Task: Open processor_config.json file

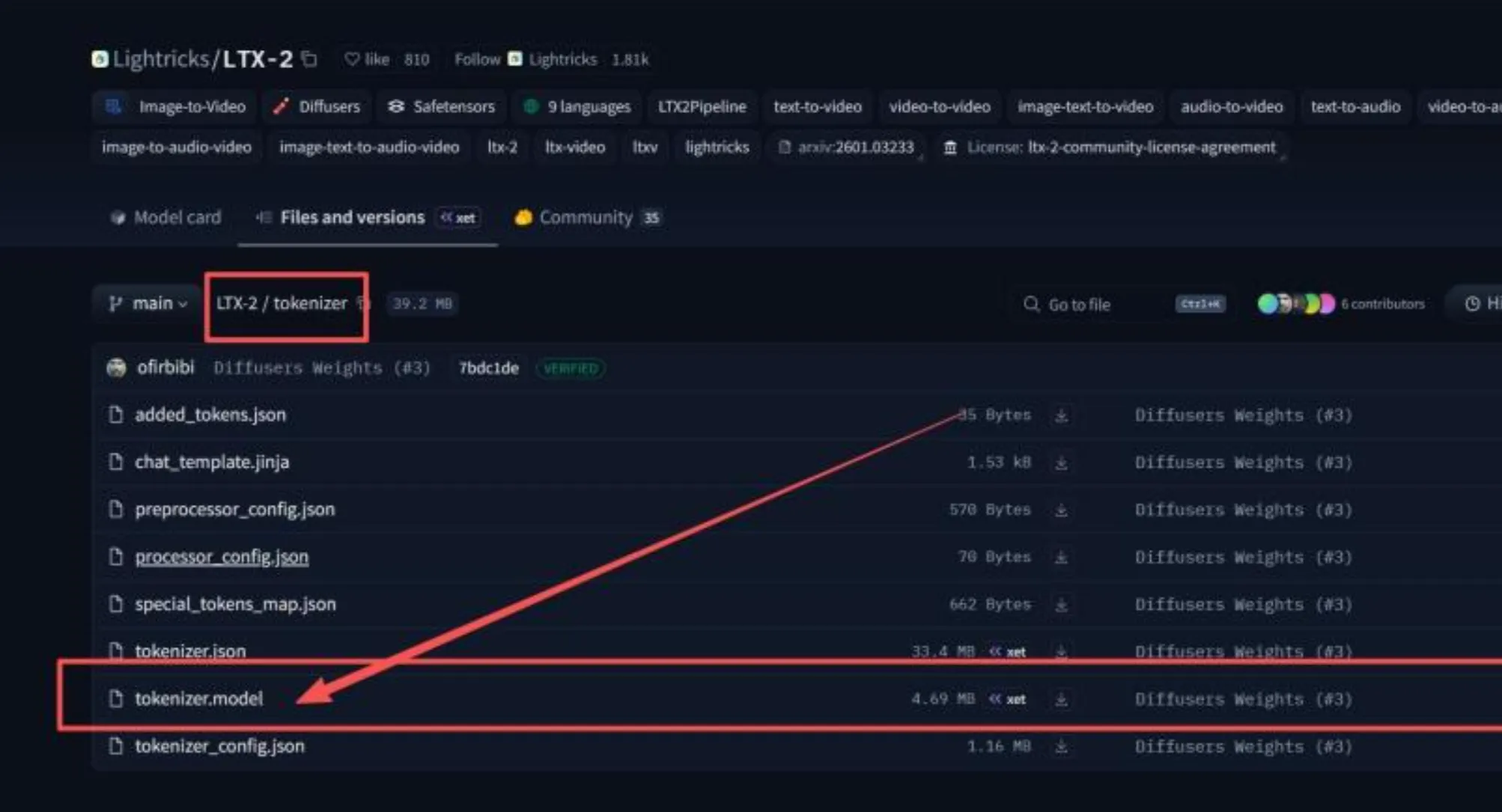Action: (x=222, y=557)
